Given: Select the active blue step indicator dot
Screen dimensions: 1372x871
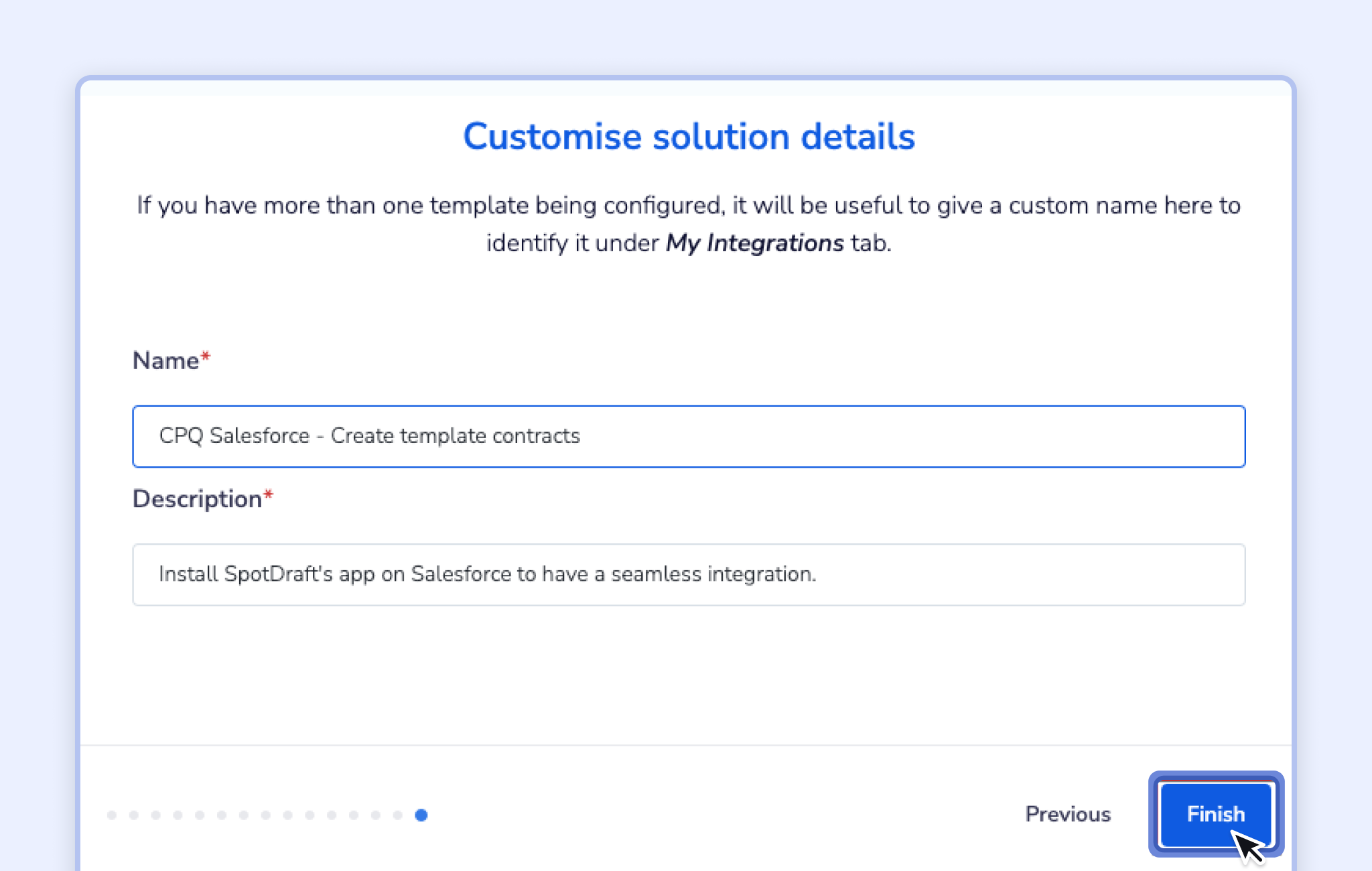Looking at the screenshot, I should [421, 815].
